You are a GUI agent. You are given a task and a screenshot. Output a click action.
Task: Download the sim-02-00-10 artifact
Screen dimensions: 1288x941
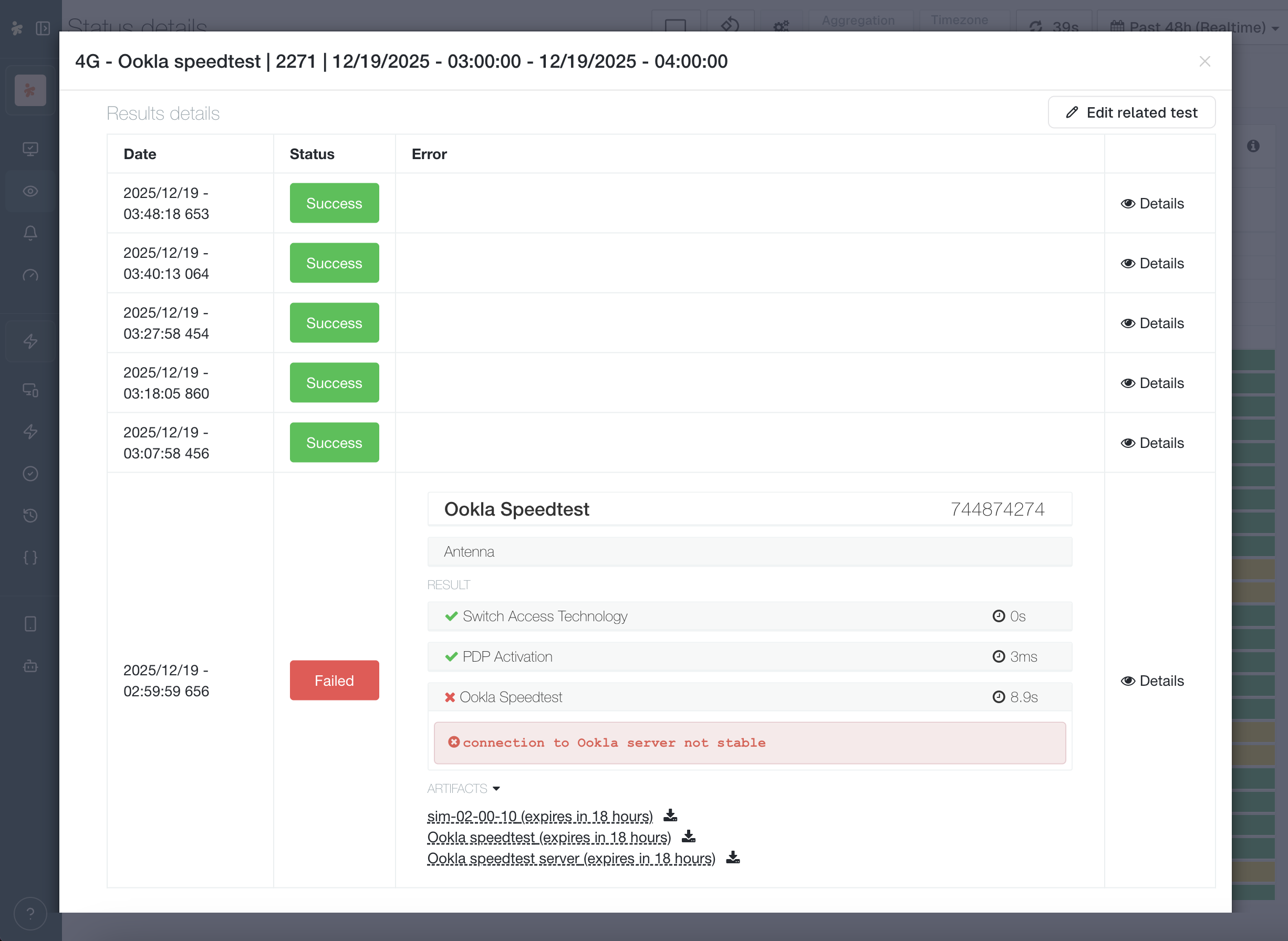tap(670, 815)
